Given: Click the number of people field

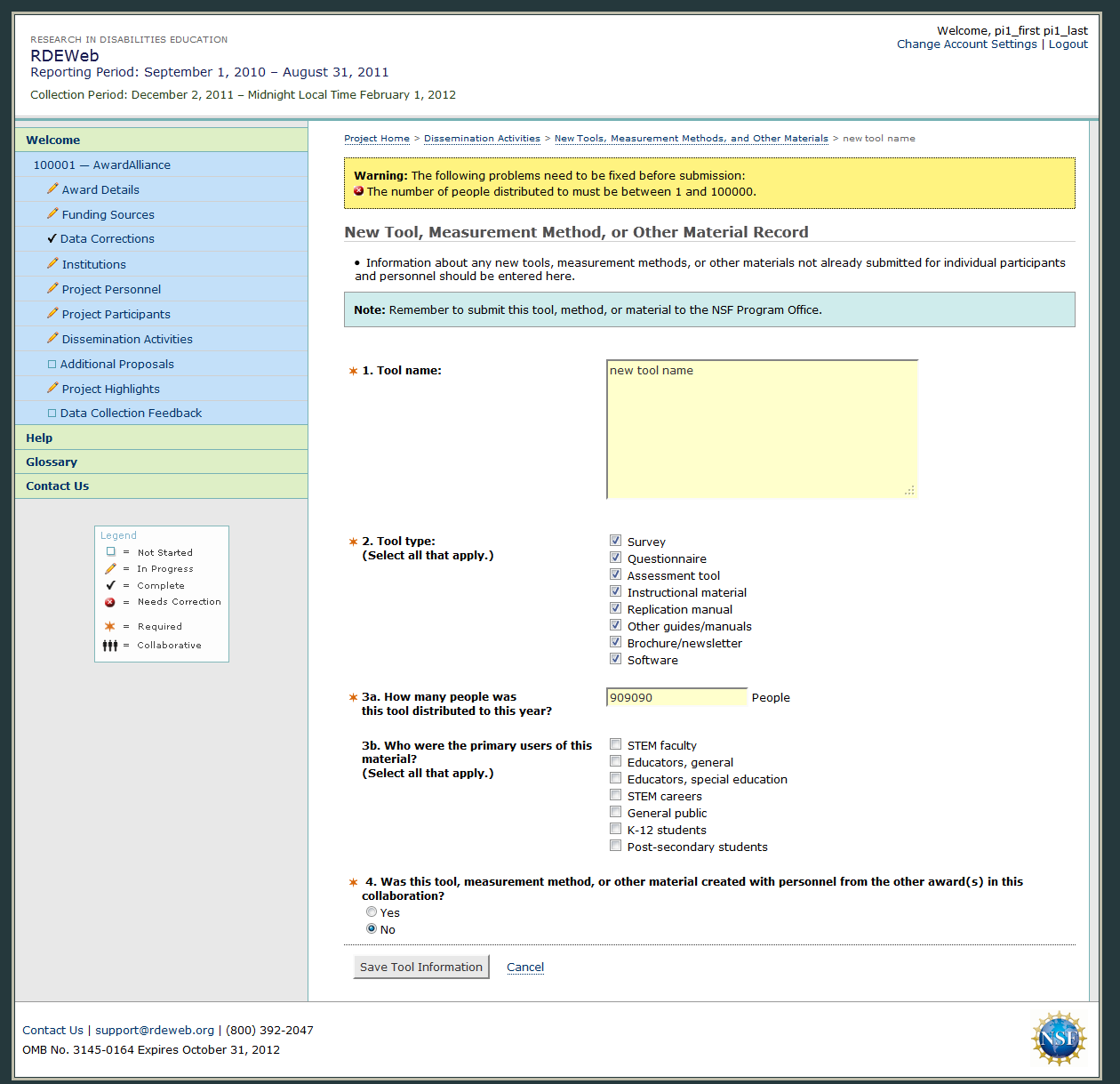Looking at the screenshot, I should (x=676, y=697).
